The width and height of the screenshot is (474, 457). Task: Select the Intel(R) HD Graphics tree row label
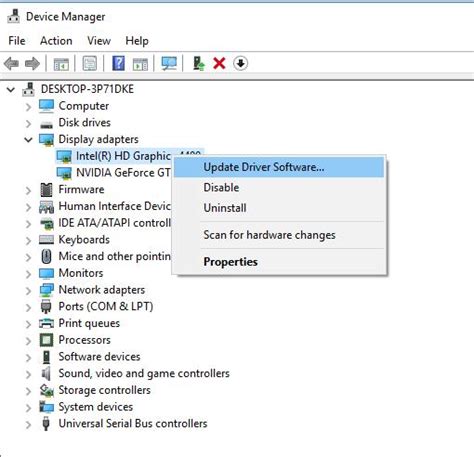click(x=123, y=156)
